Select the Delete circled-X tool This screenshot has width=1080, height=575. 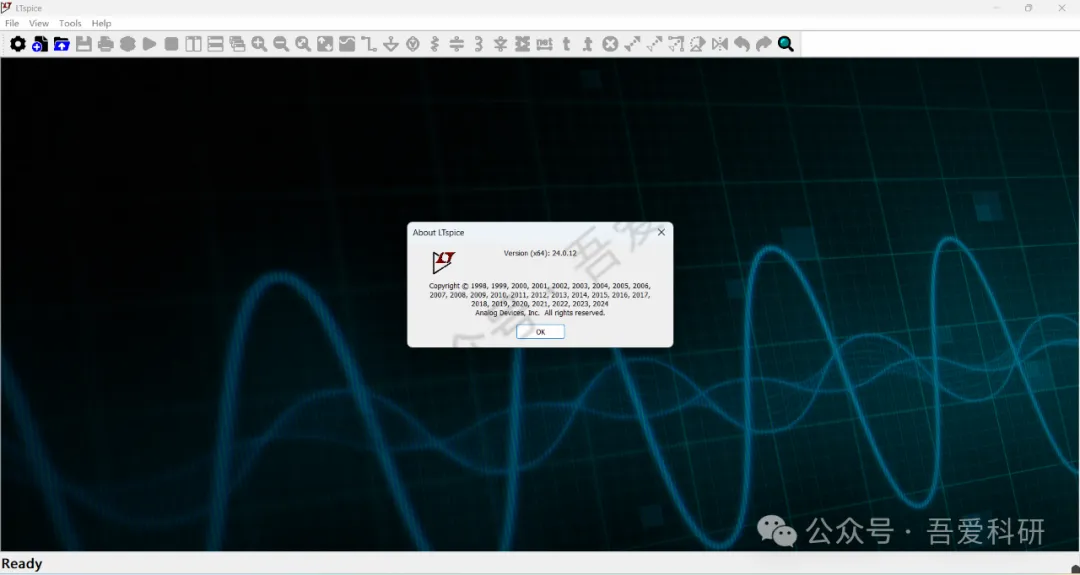(x=610, y=44)
